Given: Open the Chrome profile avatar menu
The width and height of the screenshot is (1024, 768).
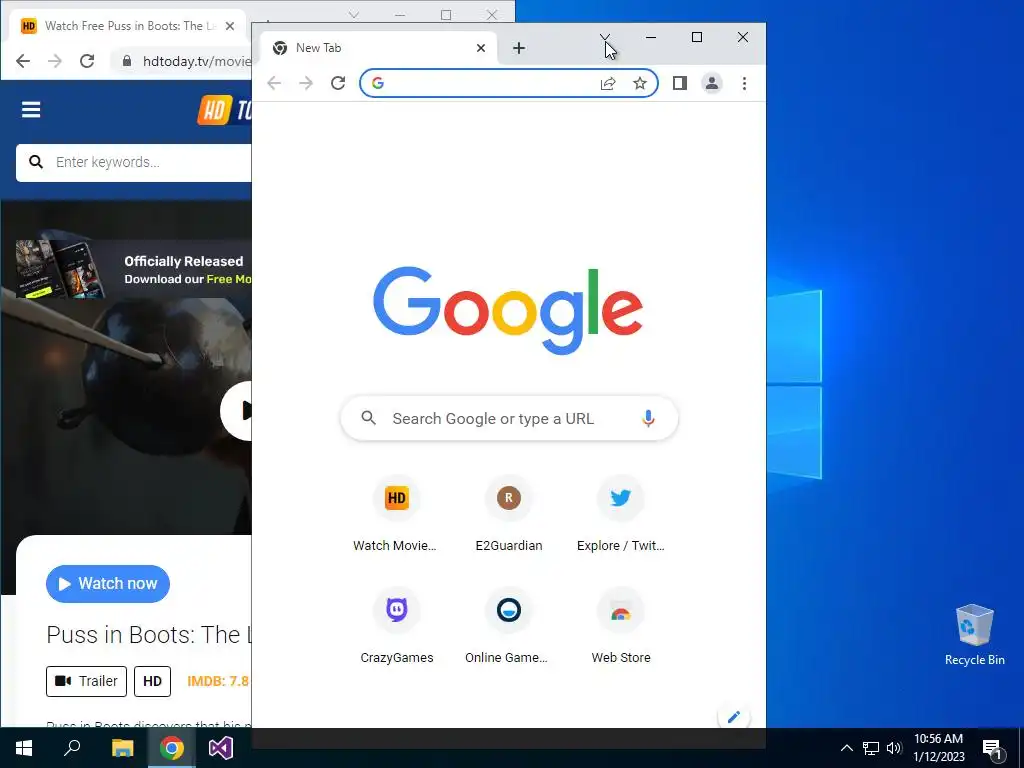Looking at the screenshot, I should coord(712,83).
